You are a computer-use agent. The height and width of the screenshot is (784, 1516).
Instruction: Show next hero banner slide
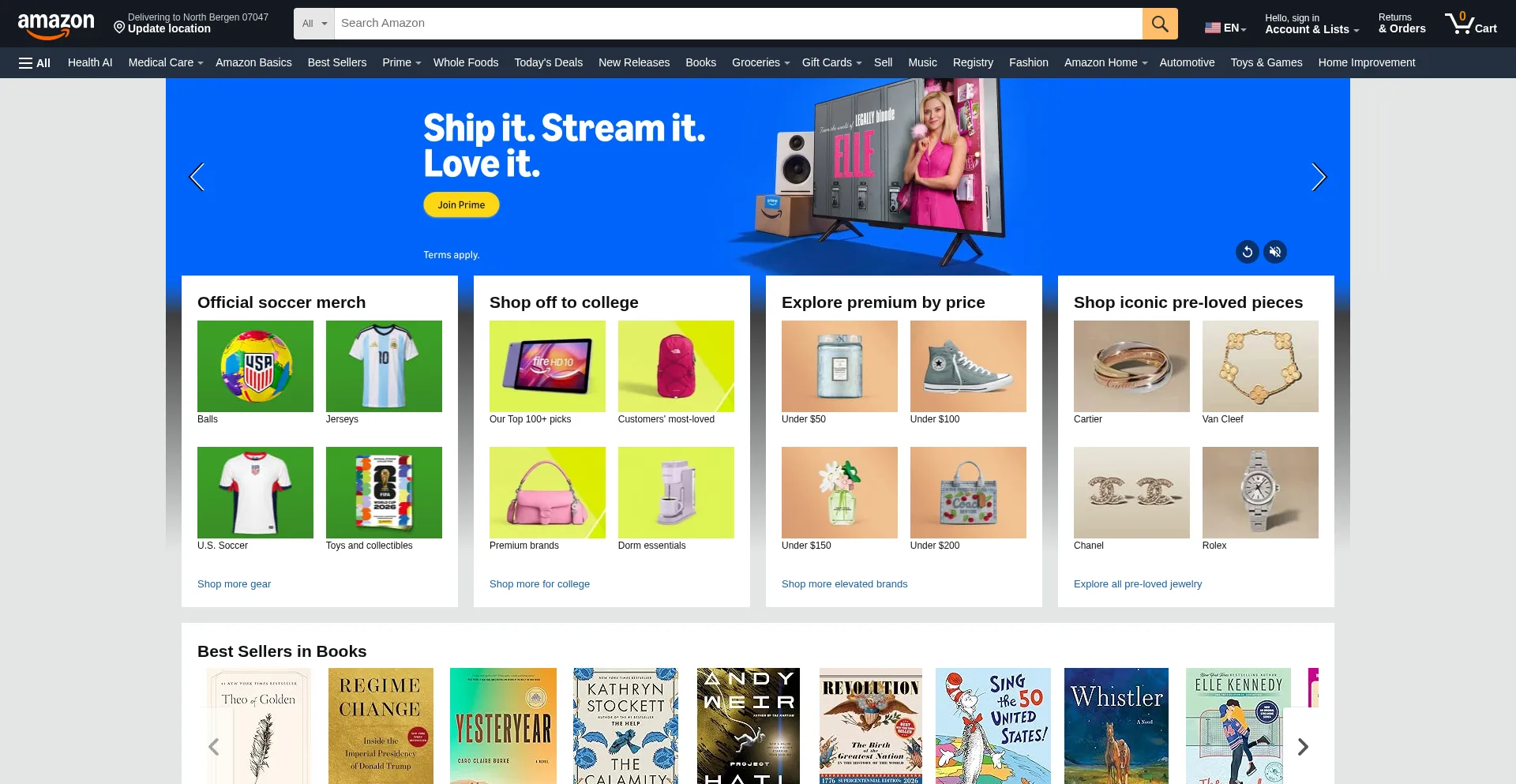[1319, 177]
